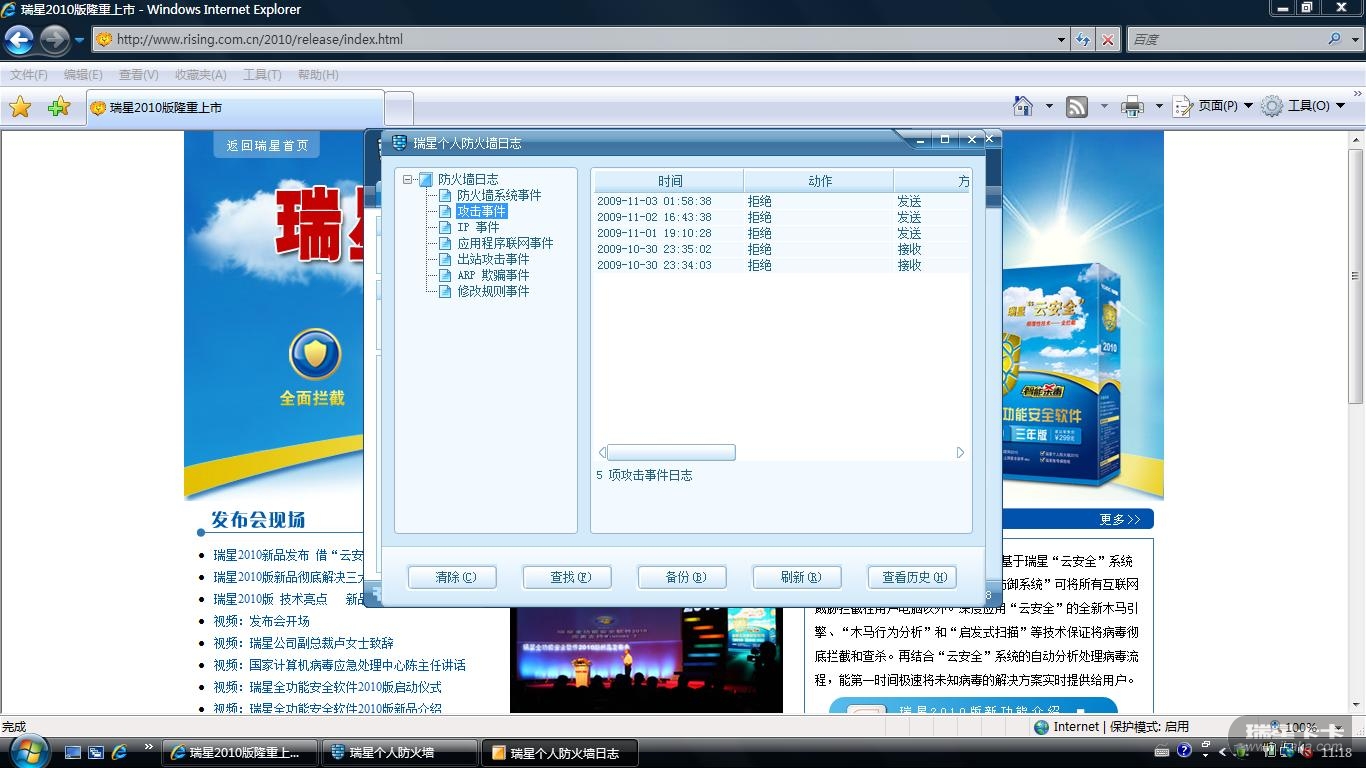Open the 视频：发布会开场 link
Viewport: 1366px width, 768px height.
coord(261,621)
